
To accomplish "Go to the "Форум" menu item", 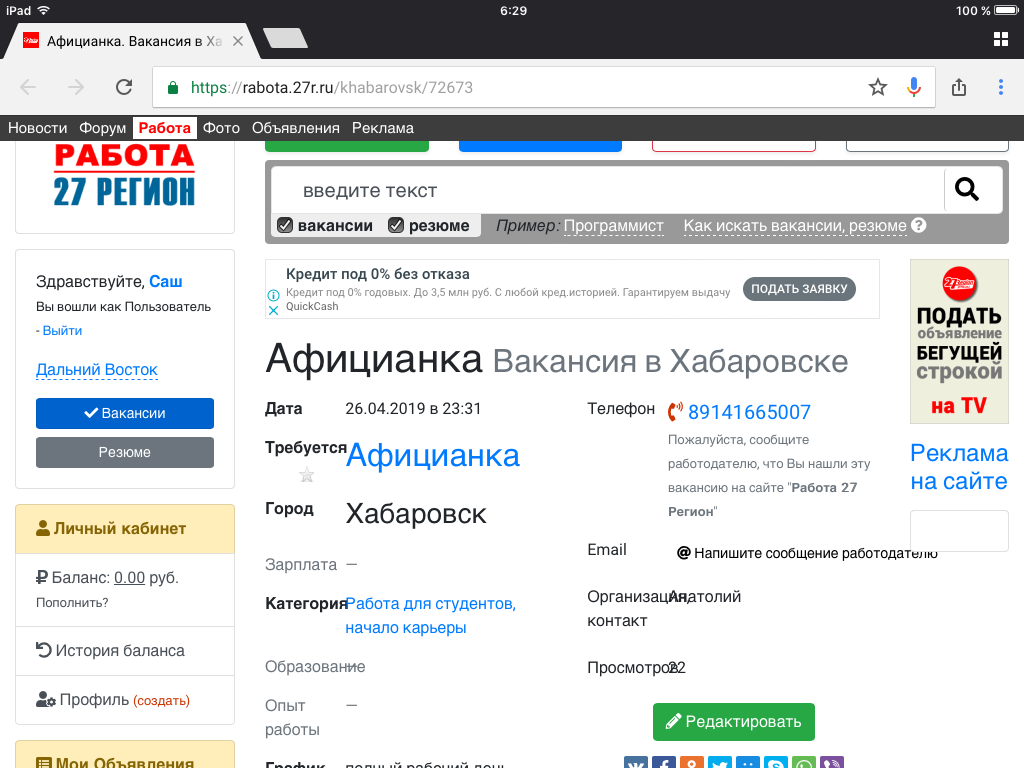I will (103, 128).
